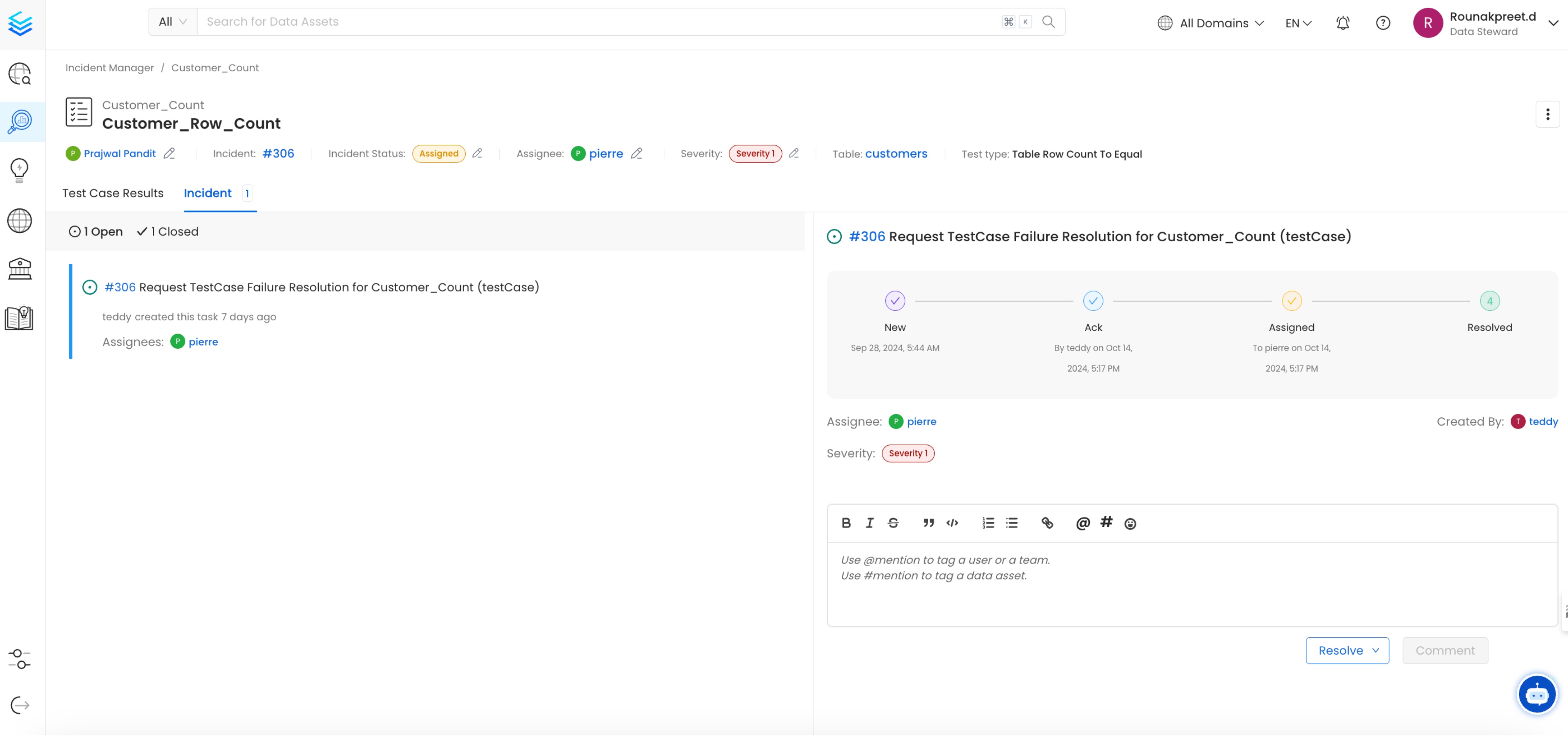Switch to Test Case Results tab
This screenshot has height=754, width=1568.
112,193
